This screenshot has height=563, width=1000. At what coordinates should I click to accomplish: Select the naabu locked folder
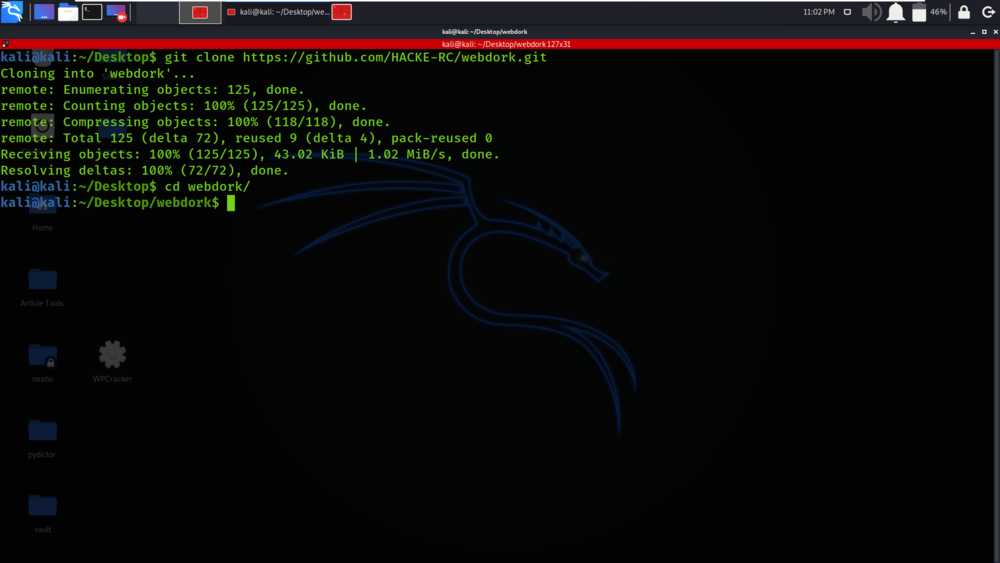(43, 362)
